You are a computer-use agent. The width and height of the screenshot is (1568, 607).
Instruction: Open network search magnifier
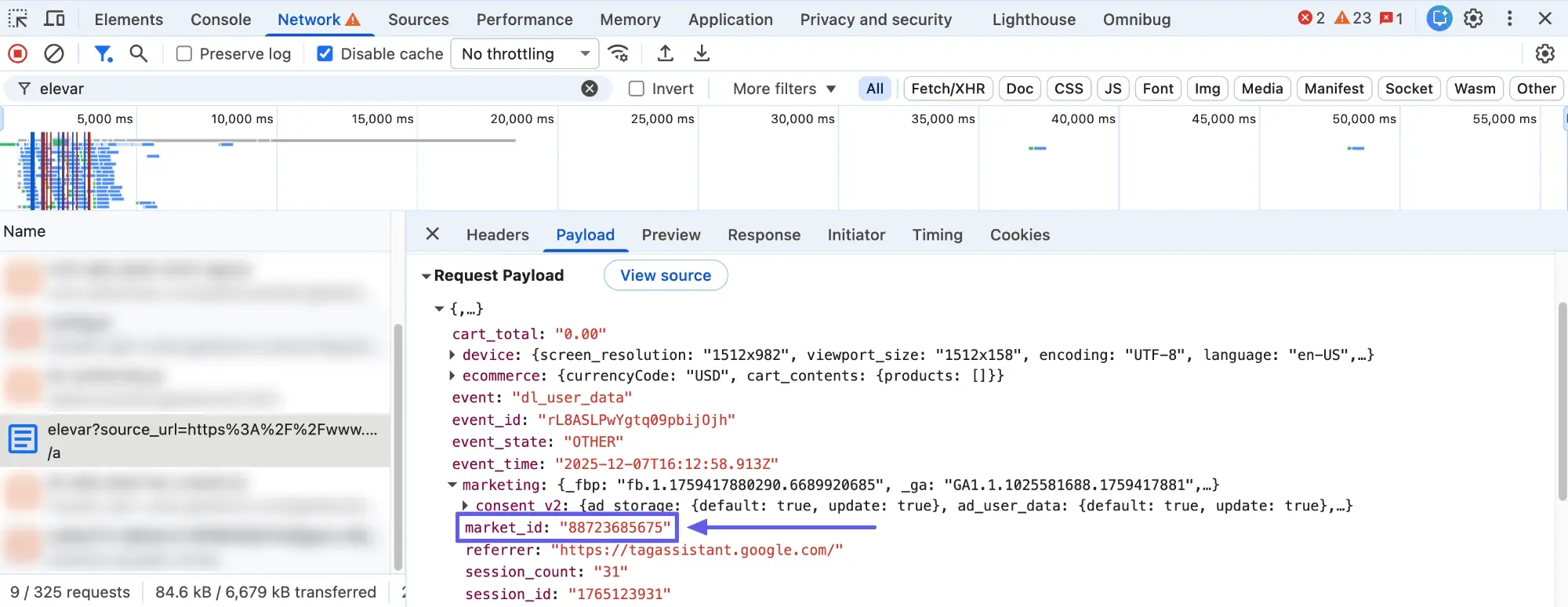click(x=139, y=53)
